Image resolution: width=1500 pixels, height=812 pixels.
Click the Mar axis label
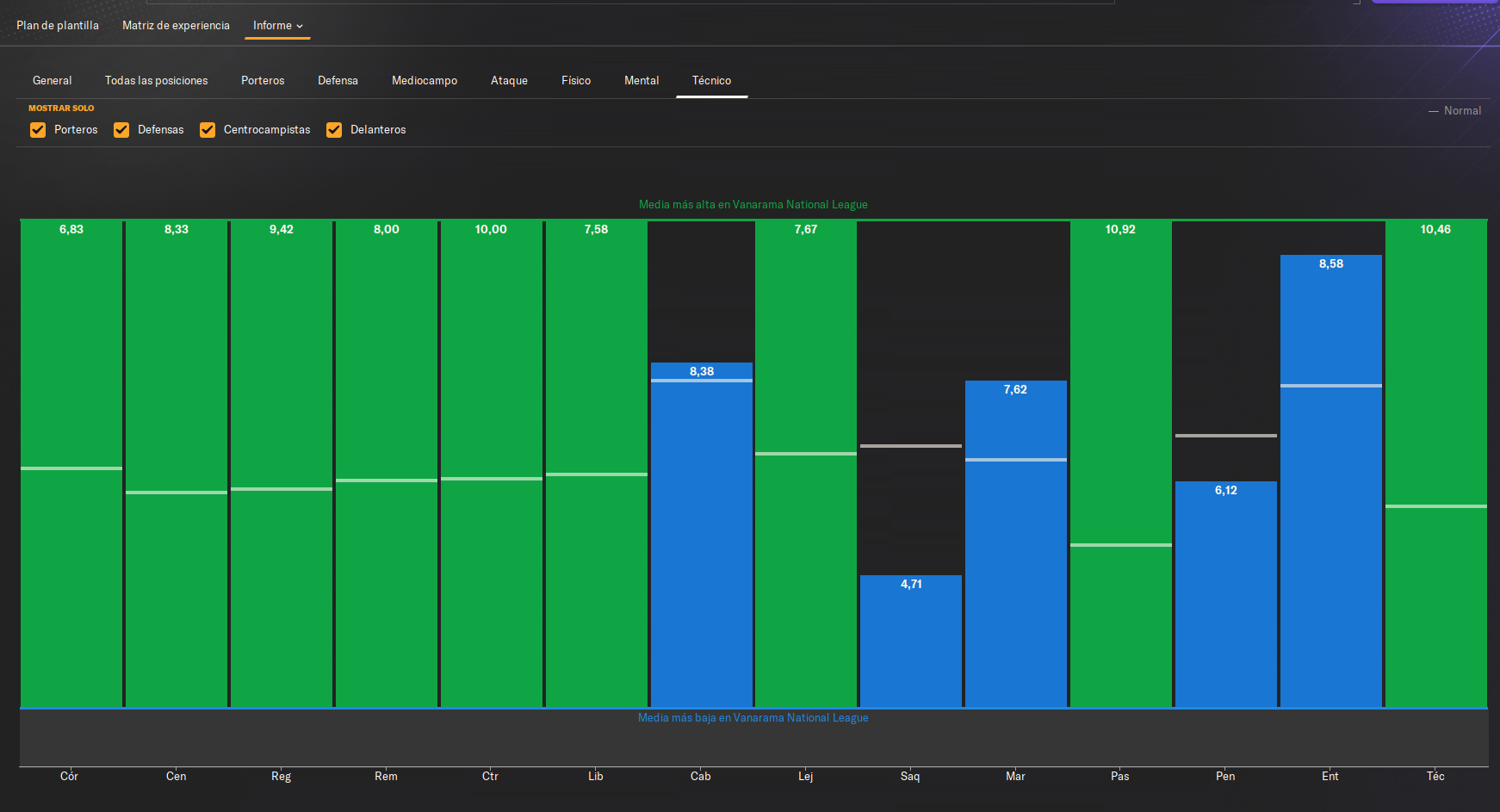(x=1015, y=777)
